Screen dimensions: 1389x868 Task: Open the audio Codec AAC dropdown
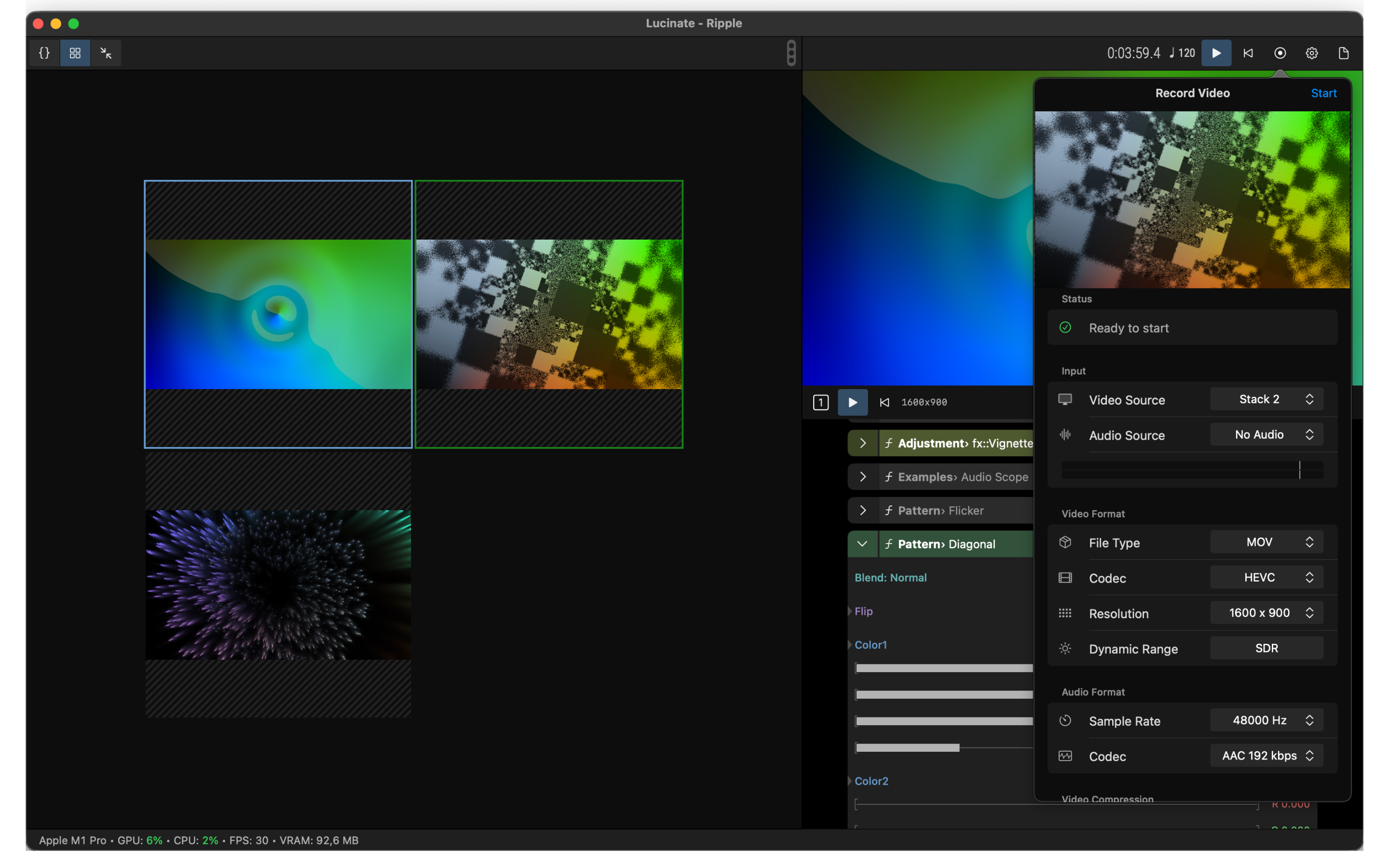click(1267, 756)
